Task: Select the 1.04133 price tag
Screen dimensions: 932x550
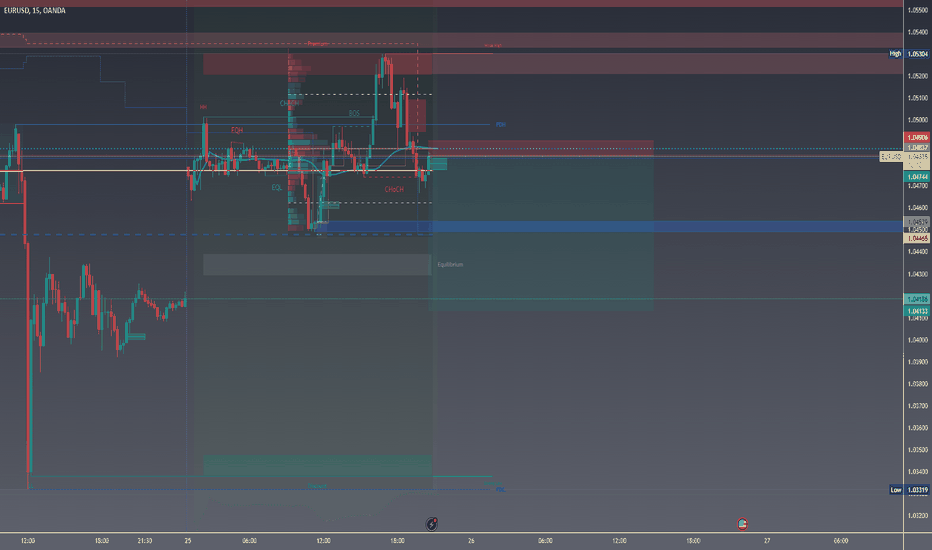Action: (917, 311)
